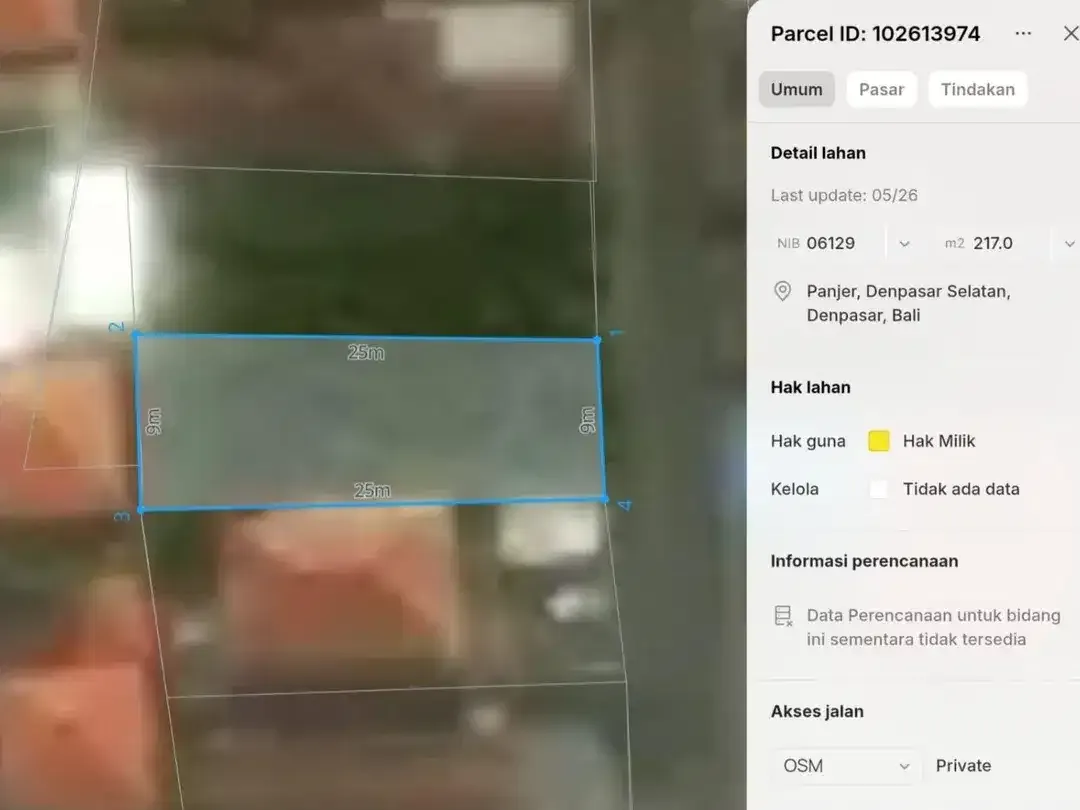Click the yellow Hak Milik color swatch
The width and height of the screenshot is (1080, 810).
click(x=879, y=441)
